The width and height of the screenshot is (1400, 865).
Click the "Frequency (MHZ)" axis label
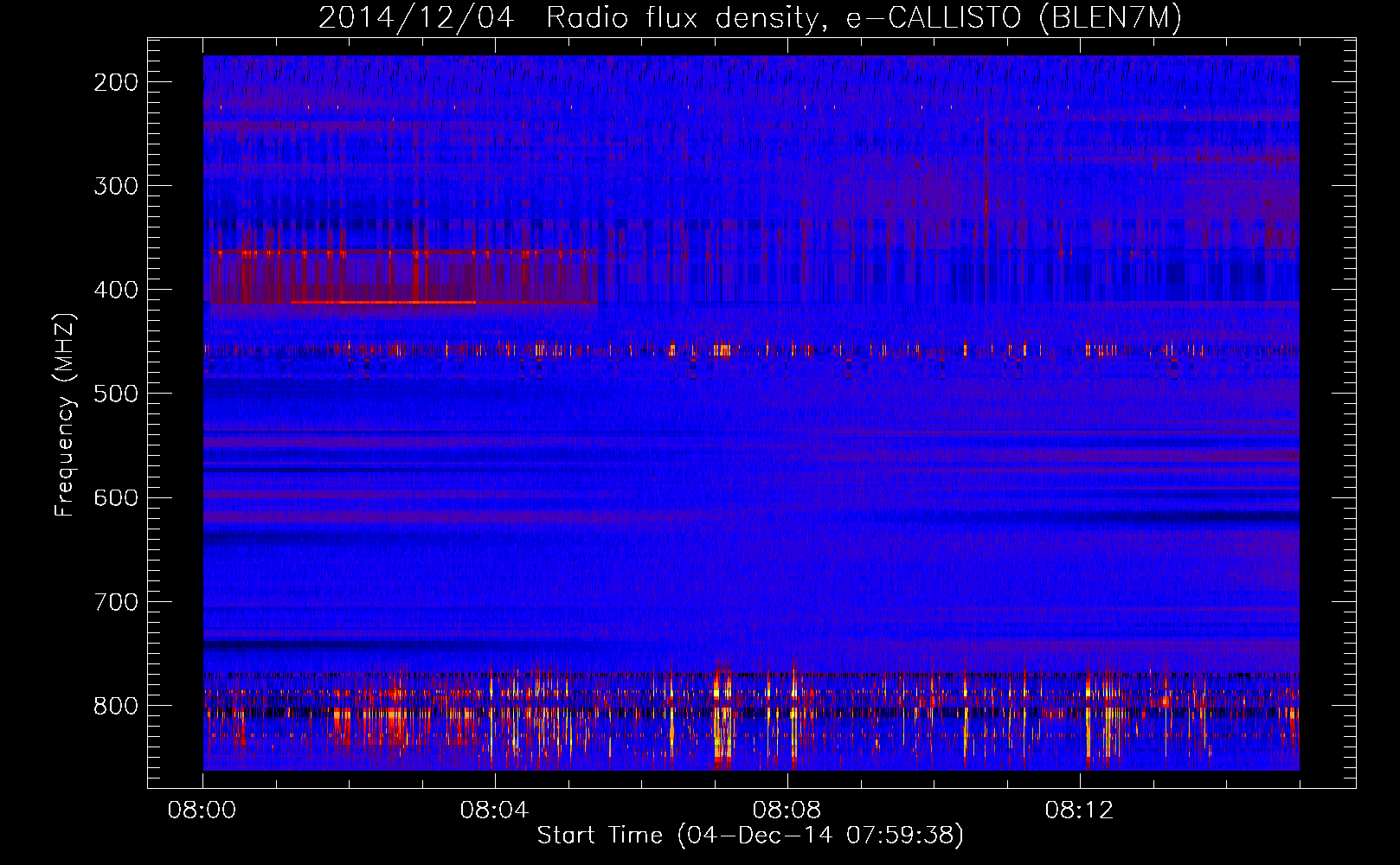tap(65, 414)
